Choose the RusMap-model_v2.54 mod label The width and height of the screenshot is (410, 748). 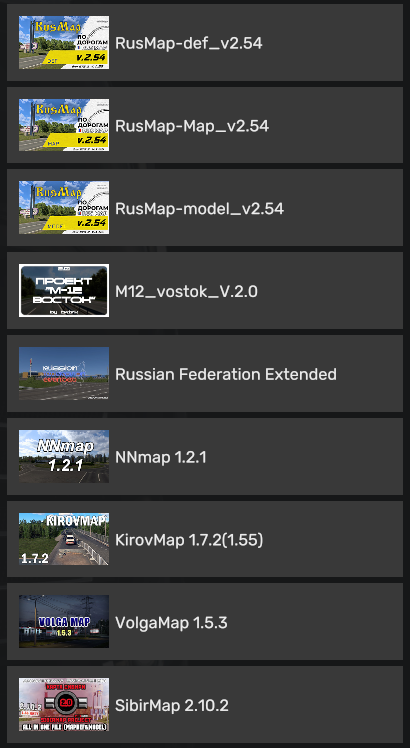point(200,209)
